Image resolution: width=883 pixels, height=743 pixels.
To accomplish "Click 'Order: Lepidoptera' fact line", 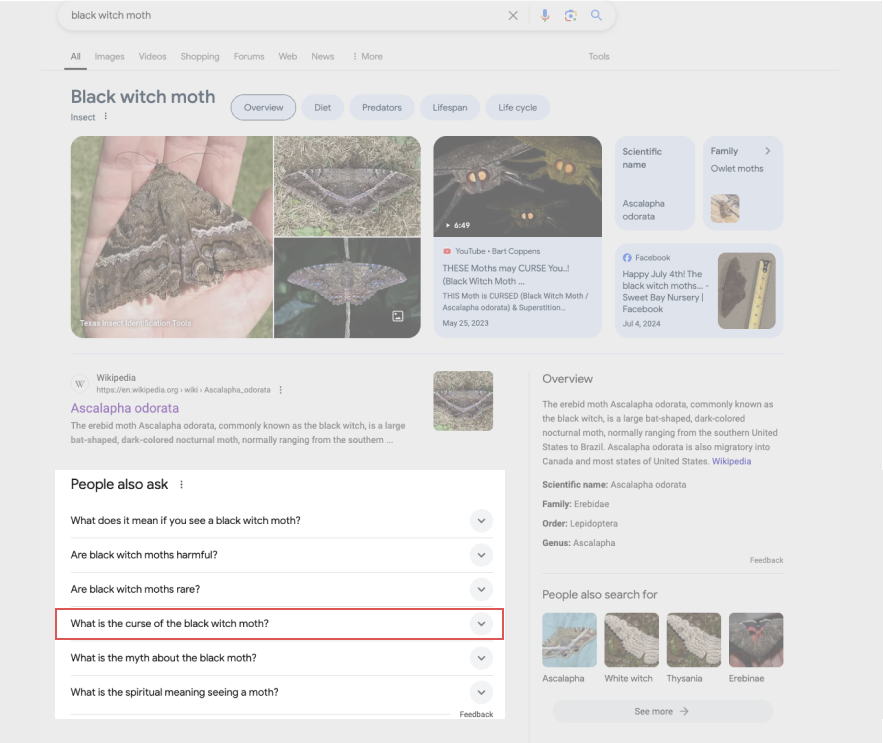I will (x=580, y=523).
